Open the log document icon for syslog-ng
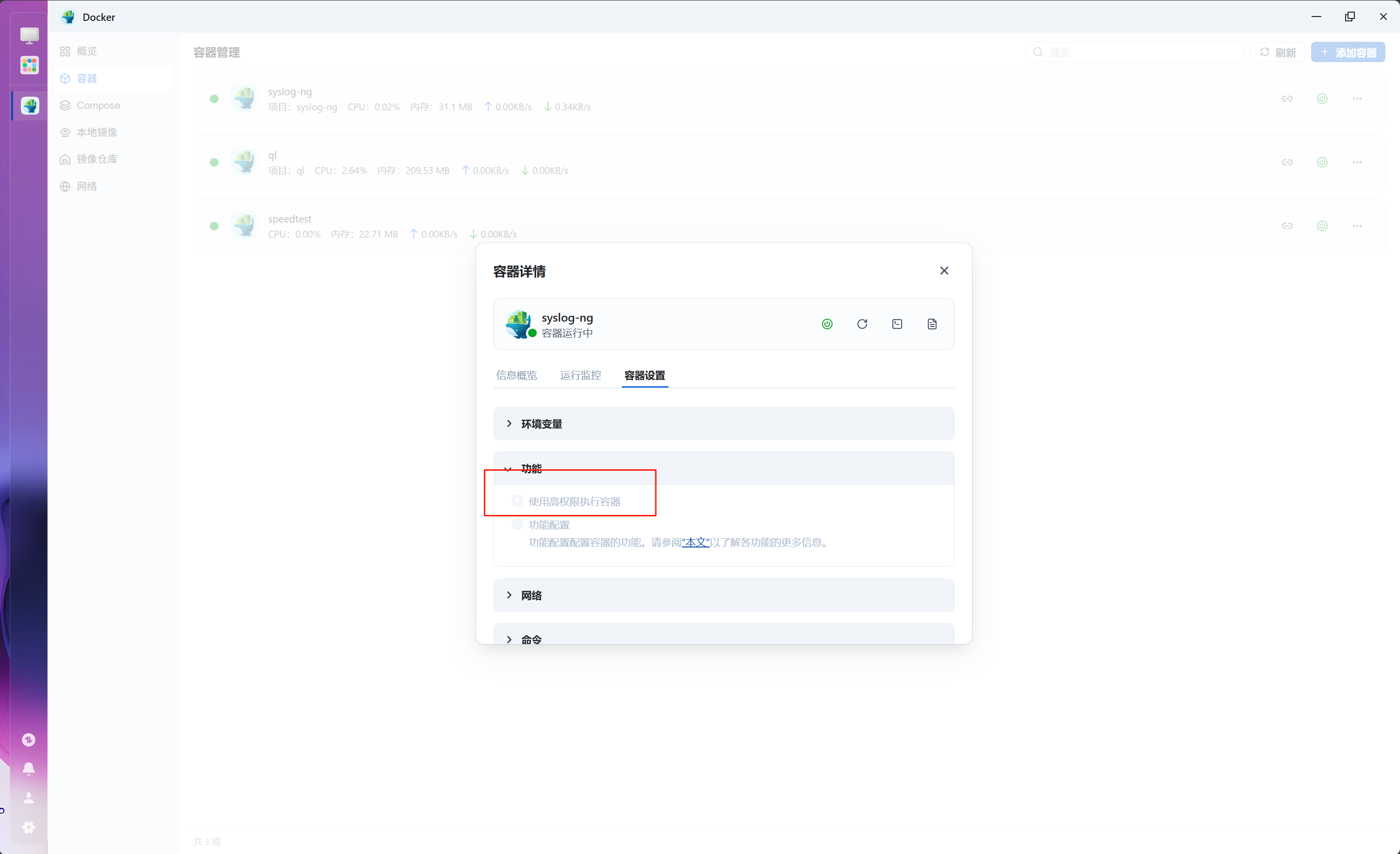 click(932, 324)
